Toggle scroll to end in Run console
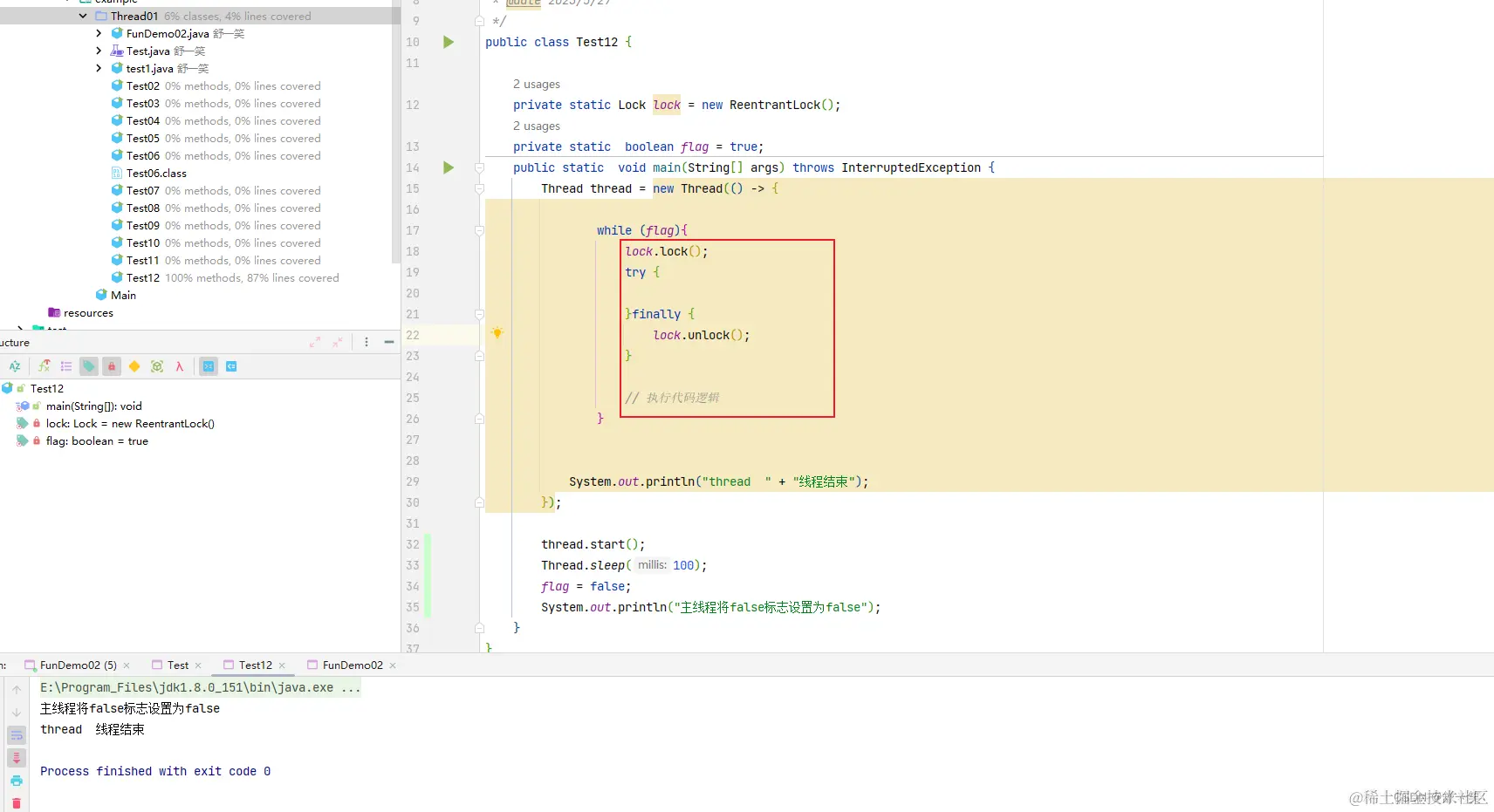Screen dimensions: 1494x812 17,758
